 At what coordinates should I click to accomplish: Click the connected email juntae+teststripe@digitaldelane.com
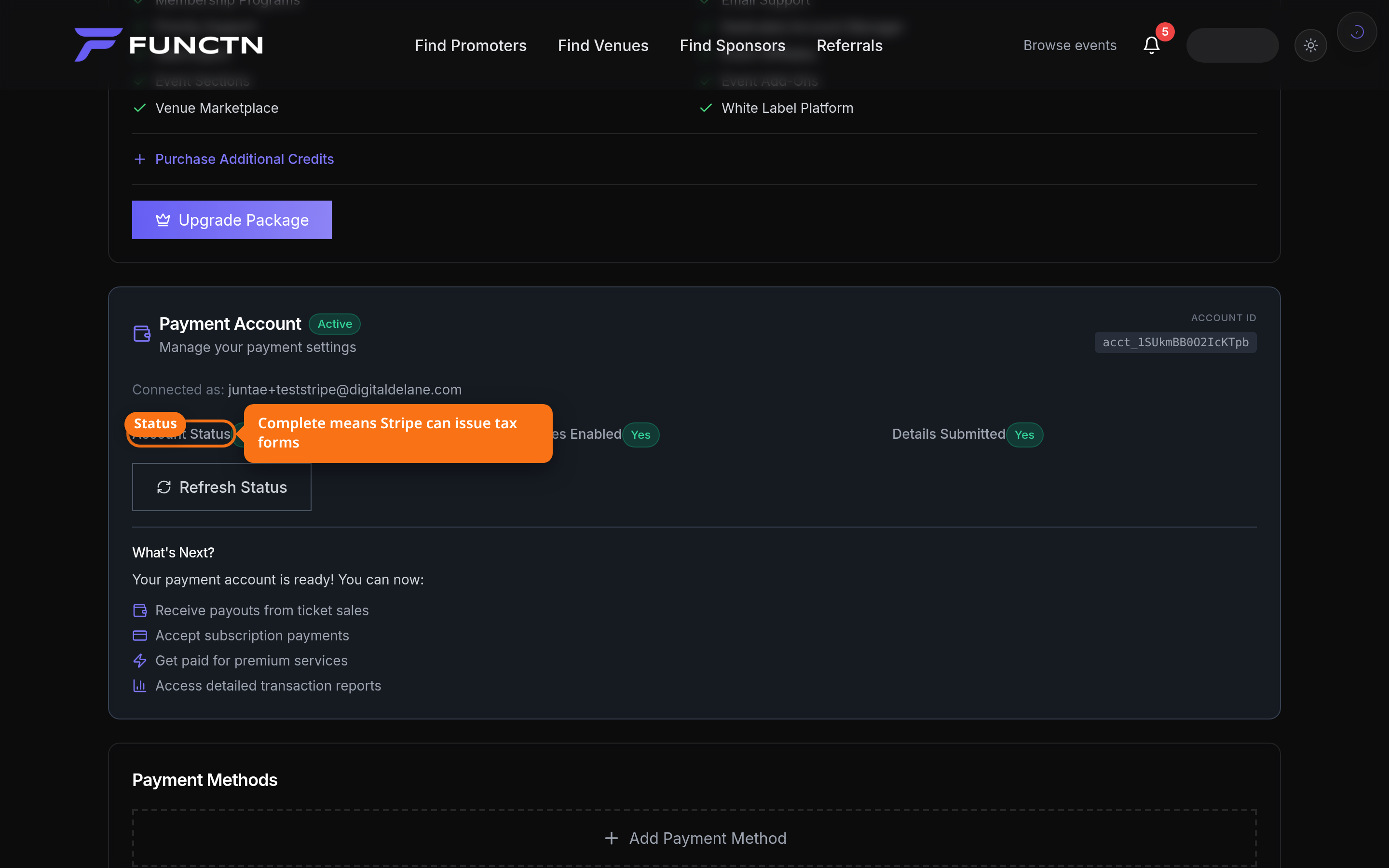tap(344, 390)
